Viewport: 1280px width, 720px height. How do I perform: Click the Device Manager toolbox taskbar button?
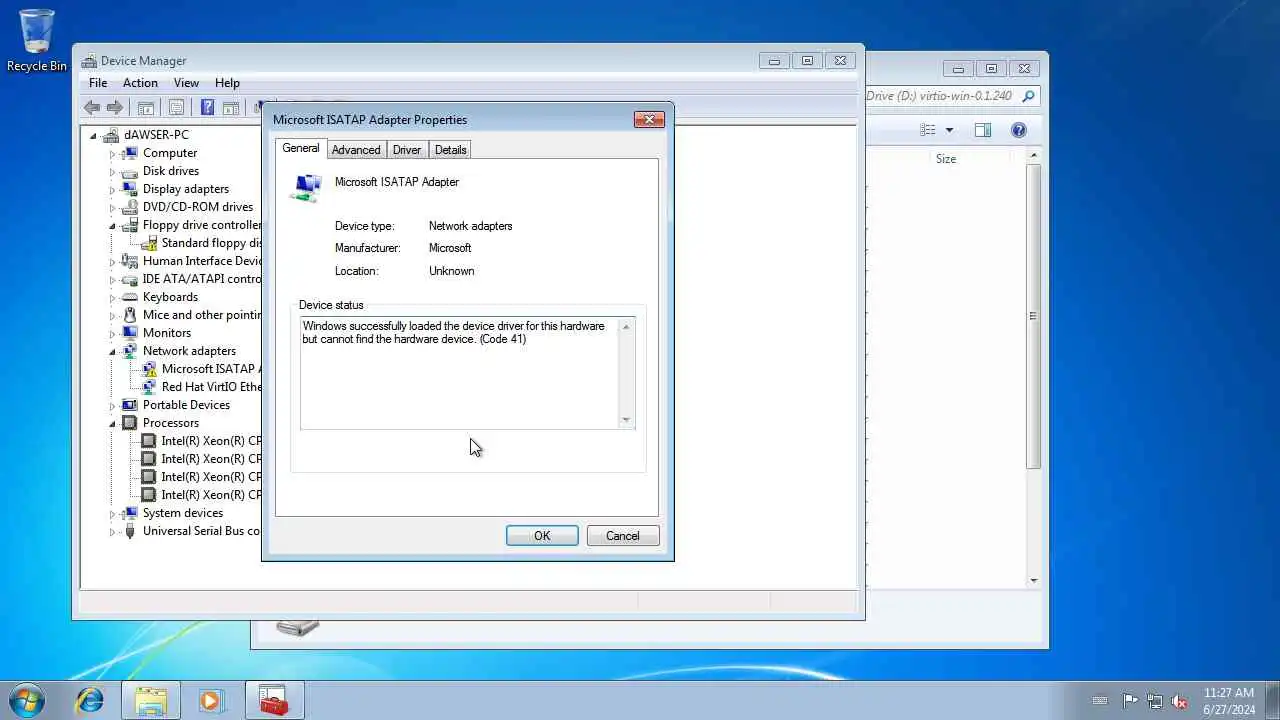click(273, 700)
